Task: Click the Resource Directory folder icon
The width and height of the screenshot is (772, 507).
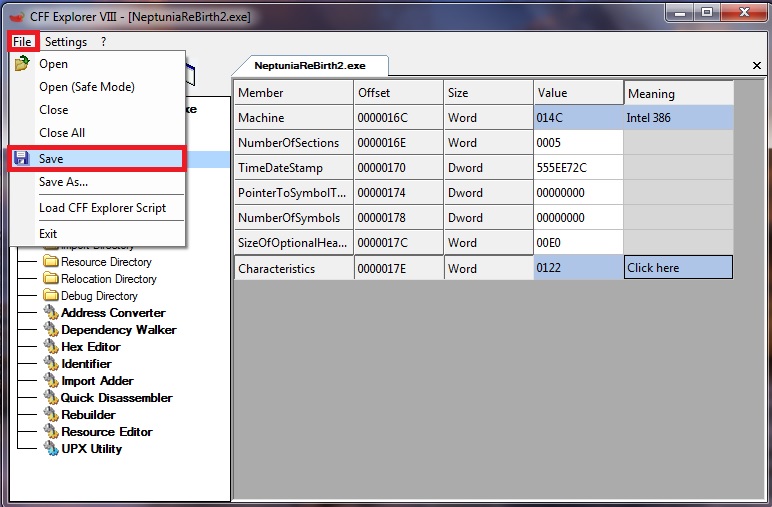Action: (51, 261)
